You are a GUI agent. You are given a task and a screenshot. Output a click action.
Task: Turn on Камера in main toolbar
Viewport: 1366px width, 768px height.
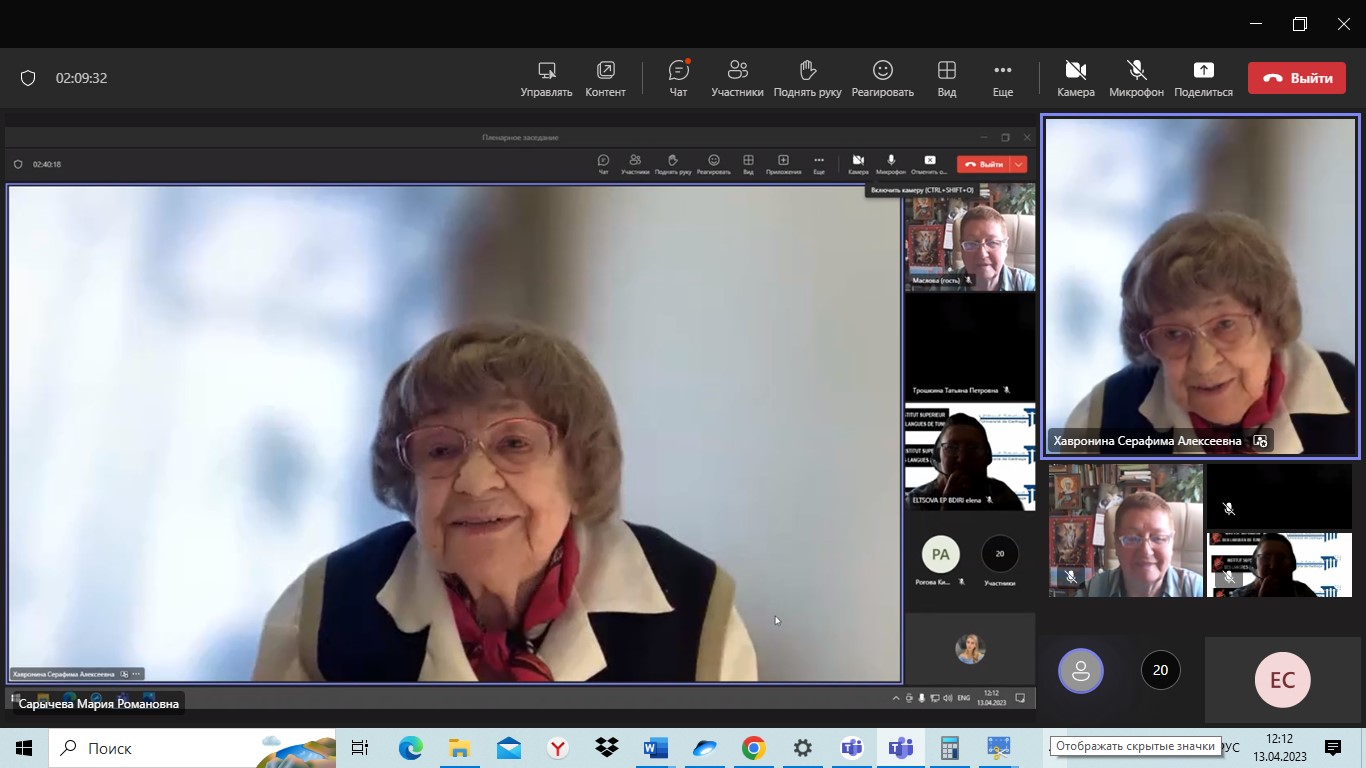[1075, 78]
